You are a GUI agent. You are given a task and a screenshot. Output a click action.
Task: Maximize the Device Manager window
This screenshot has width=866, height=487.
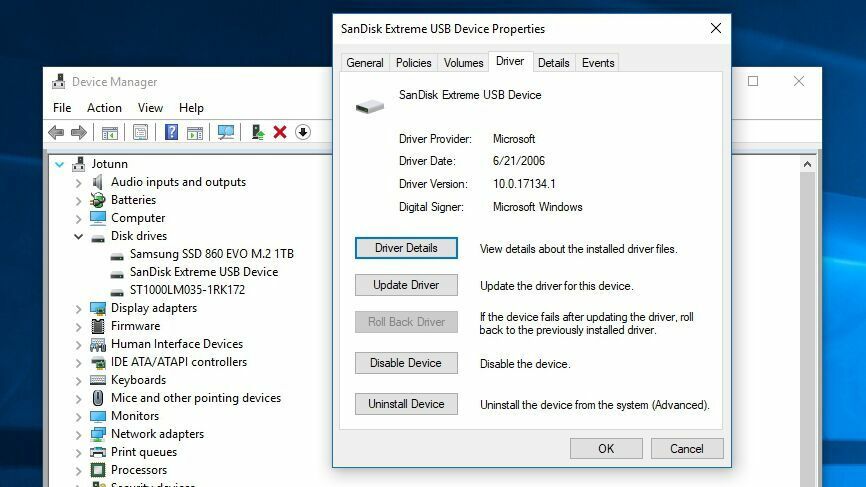[x=753, y=81]
